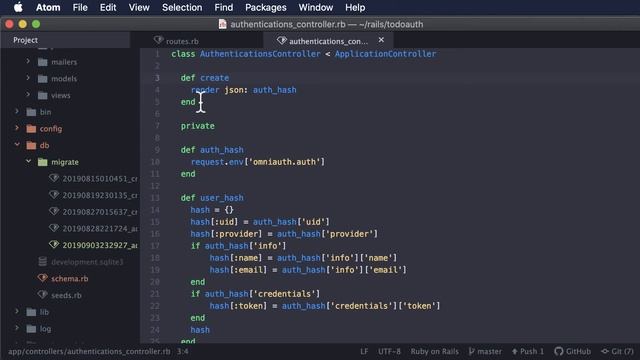The height and width of the screenshot is (360, 640).
Task: Click the ruby icon in authentications tab
Action: click(282, 40)
